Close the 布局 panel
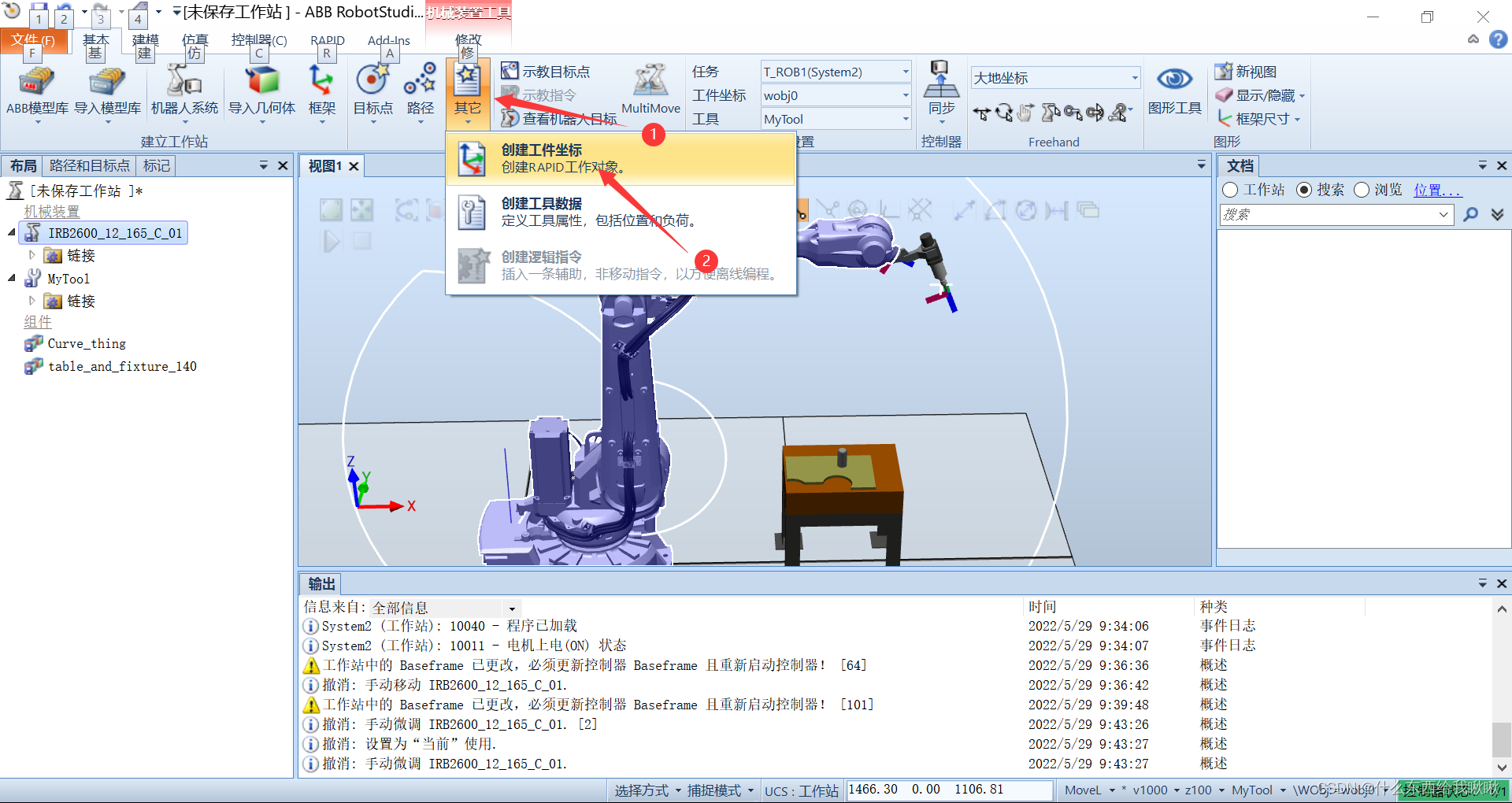This screenshot has width=1512, height=803. point(283,165)
